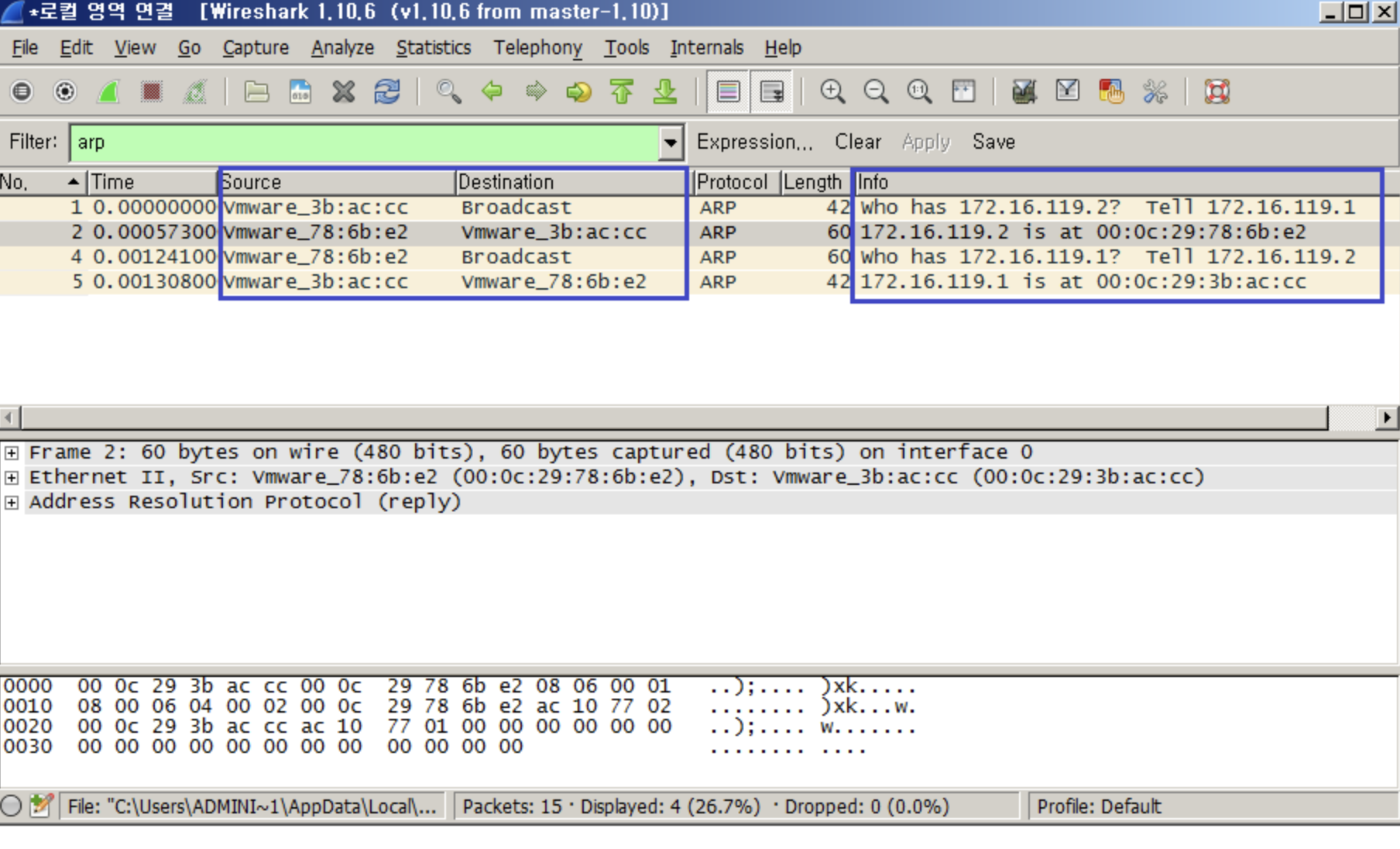Edit coloring rules icon

click(1110, 91)
